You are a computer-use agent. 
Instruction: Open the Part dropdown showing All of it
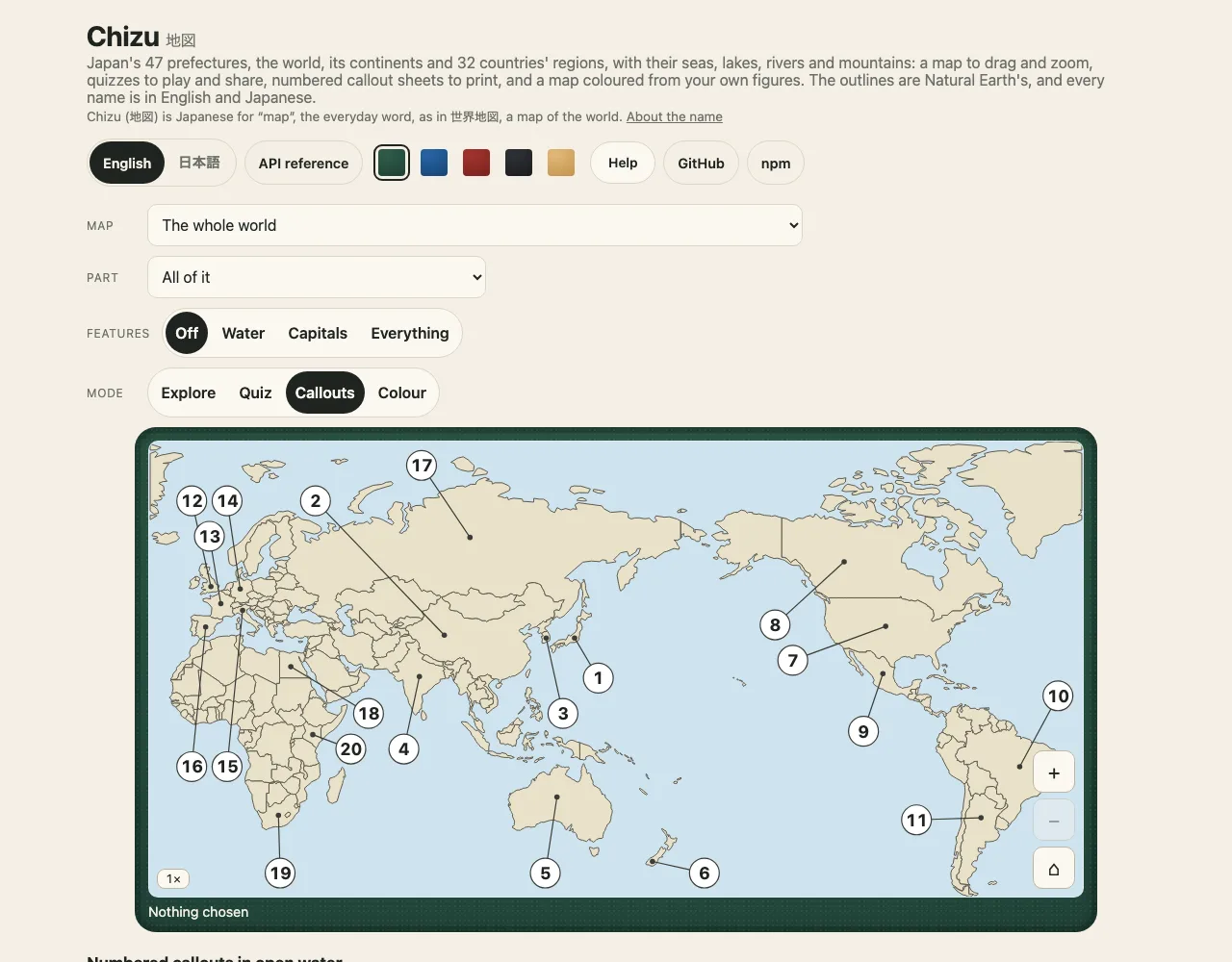click(x=317, y=277)
